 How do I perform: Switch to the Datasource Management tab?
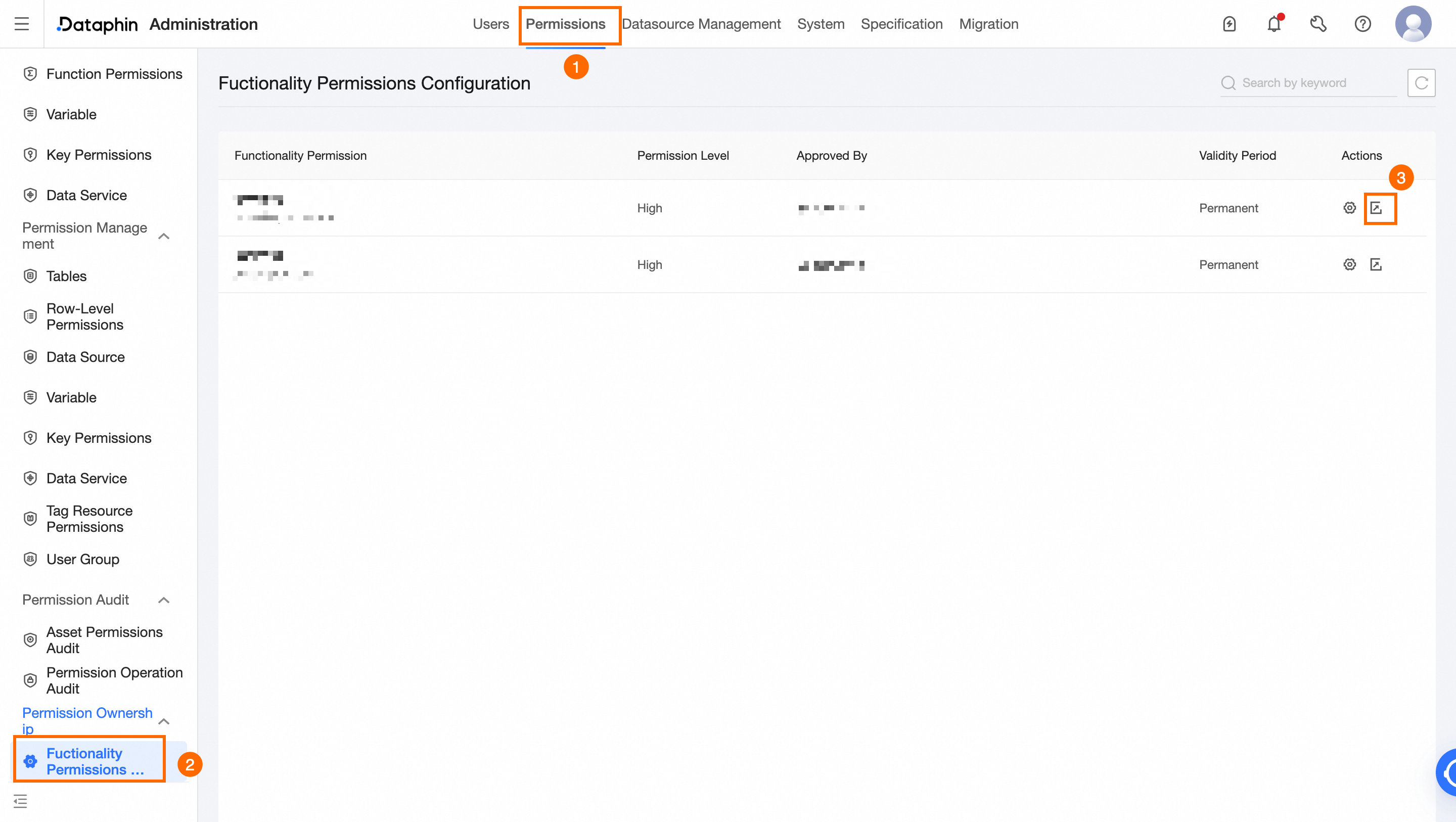click(x=701, y=24)
